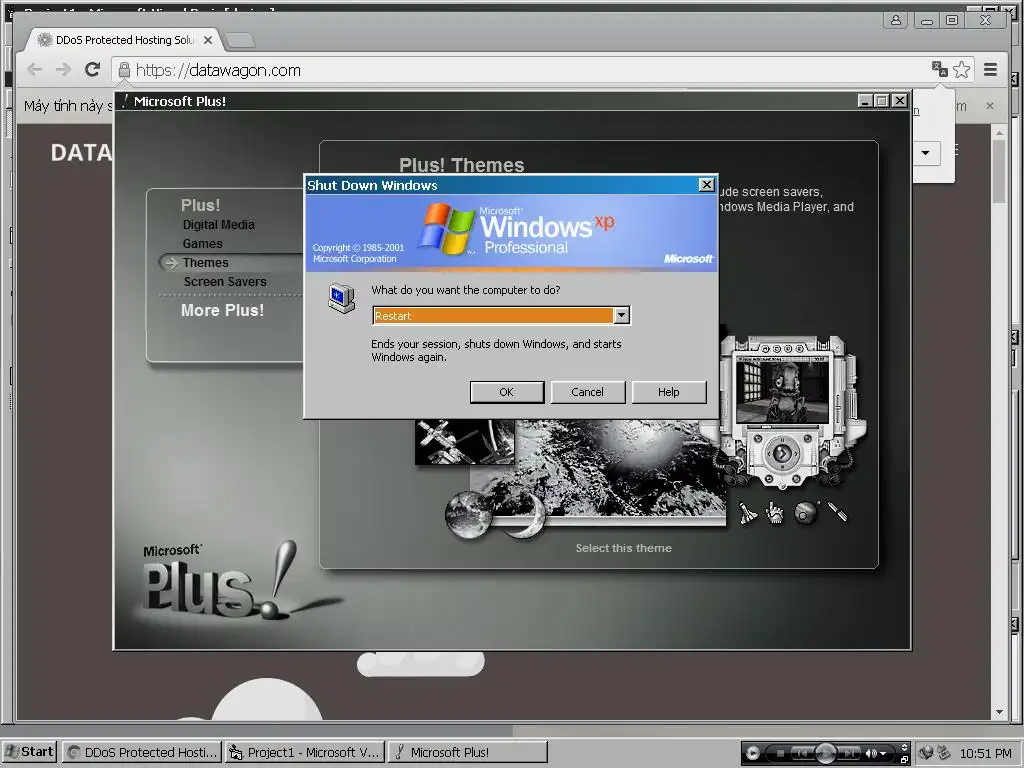The height and width of the screenshot is (768, 1024).
Task: Click OK in Shut Down Windows dialog
Action: pyautogui.click(x=507, y=392)
